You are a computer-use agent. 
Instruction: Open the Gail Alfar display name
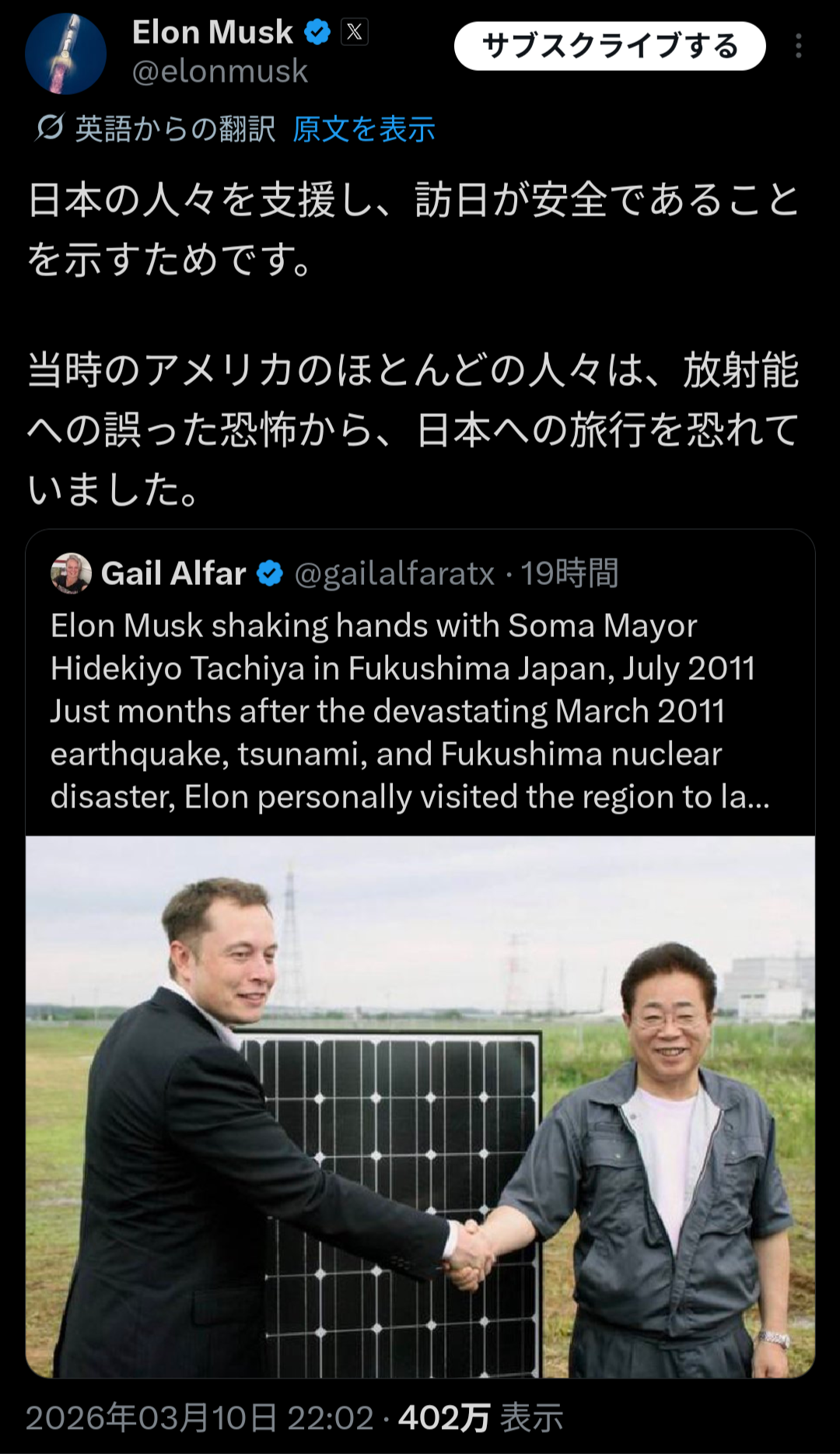(173, 573)
